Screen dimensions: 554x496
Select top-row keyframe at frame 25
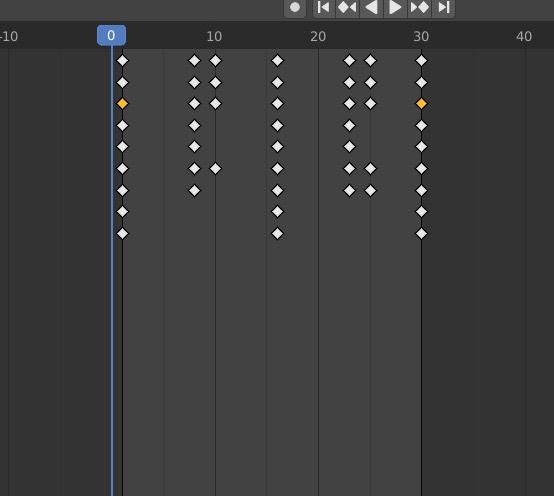pyautogui.click(x=370, y=60)
